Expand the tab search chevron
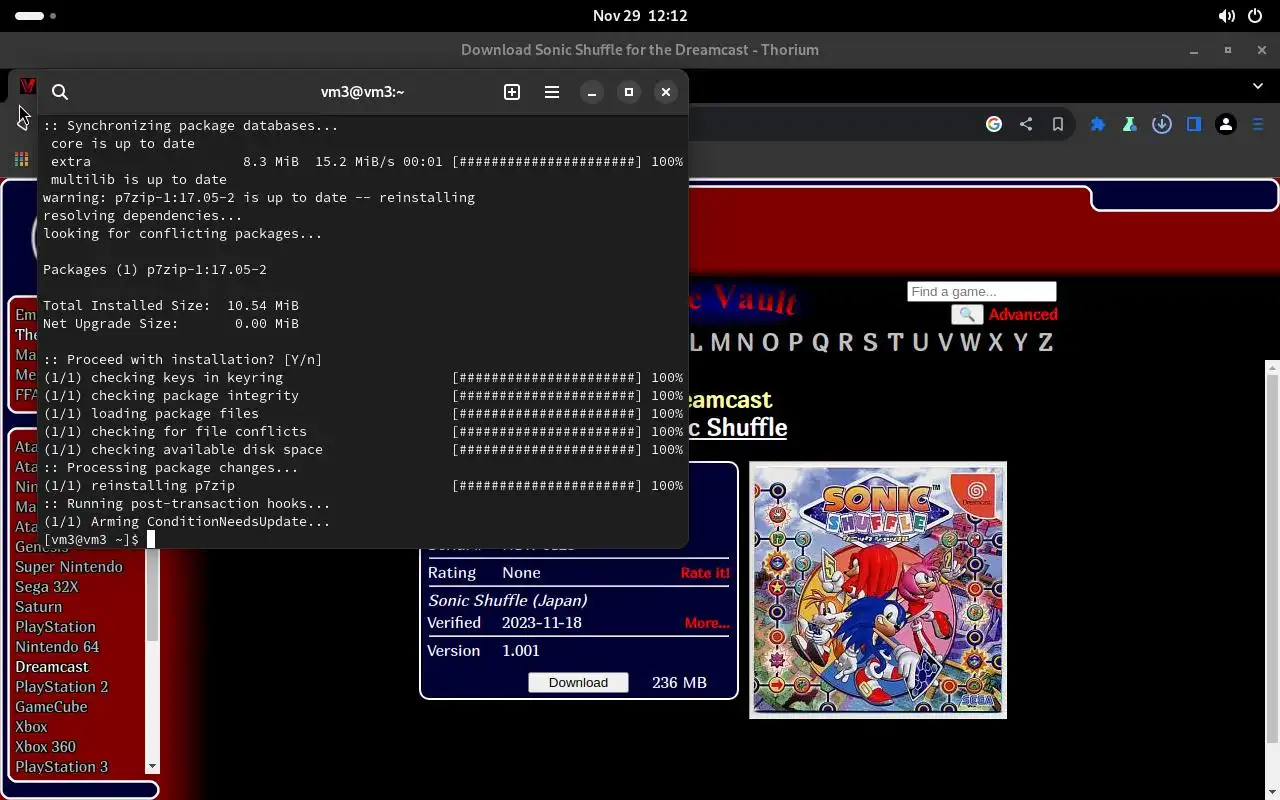The height and width of the screenshot is (800, 1280). (1258, 86)
